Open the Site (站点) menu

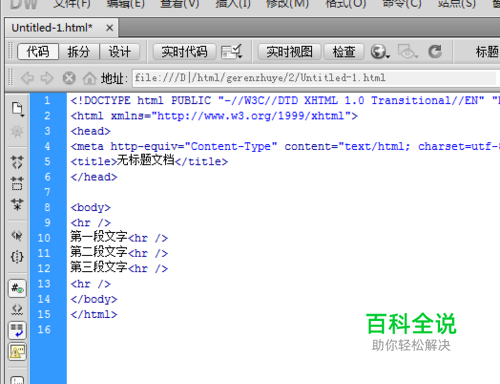(x=457, y=4)
